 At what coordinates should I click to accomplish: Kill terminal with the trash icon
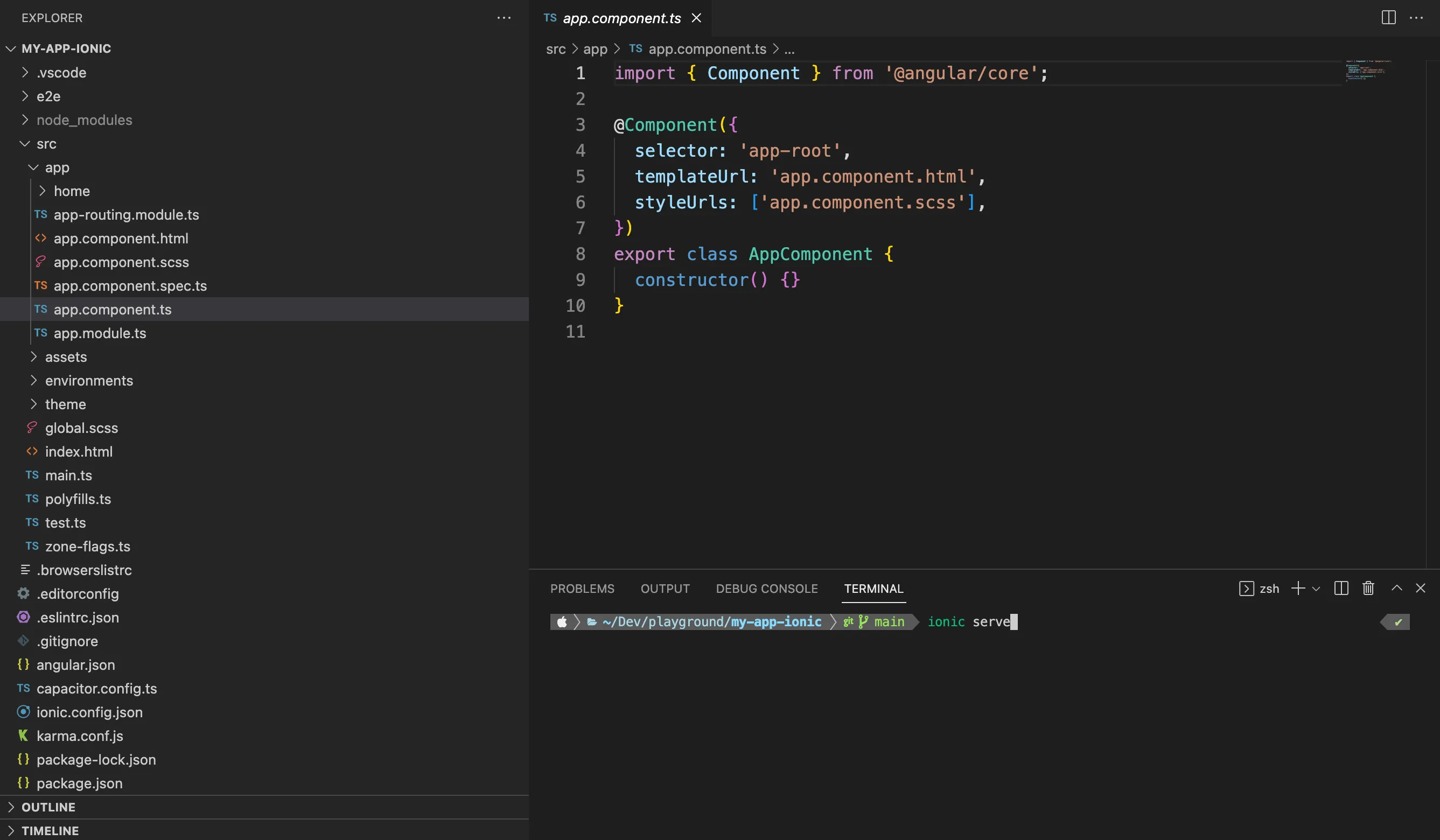[x=1368, y=588]
